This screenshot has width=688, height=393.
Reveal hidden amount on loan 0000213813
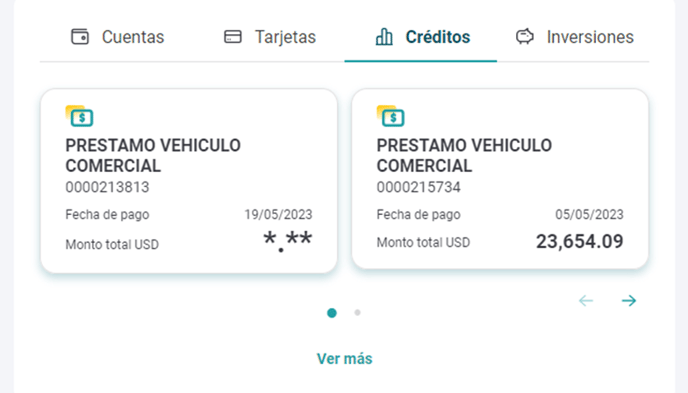pyautogui.click(x=288, y=241)
